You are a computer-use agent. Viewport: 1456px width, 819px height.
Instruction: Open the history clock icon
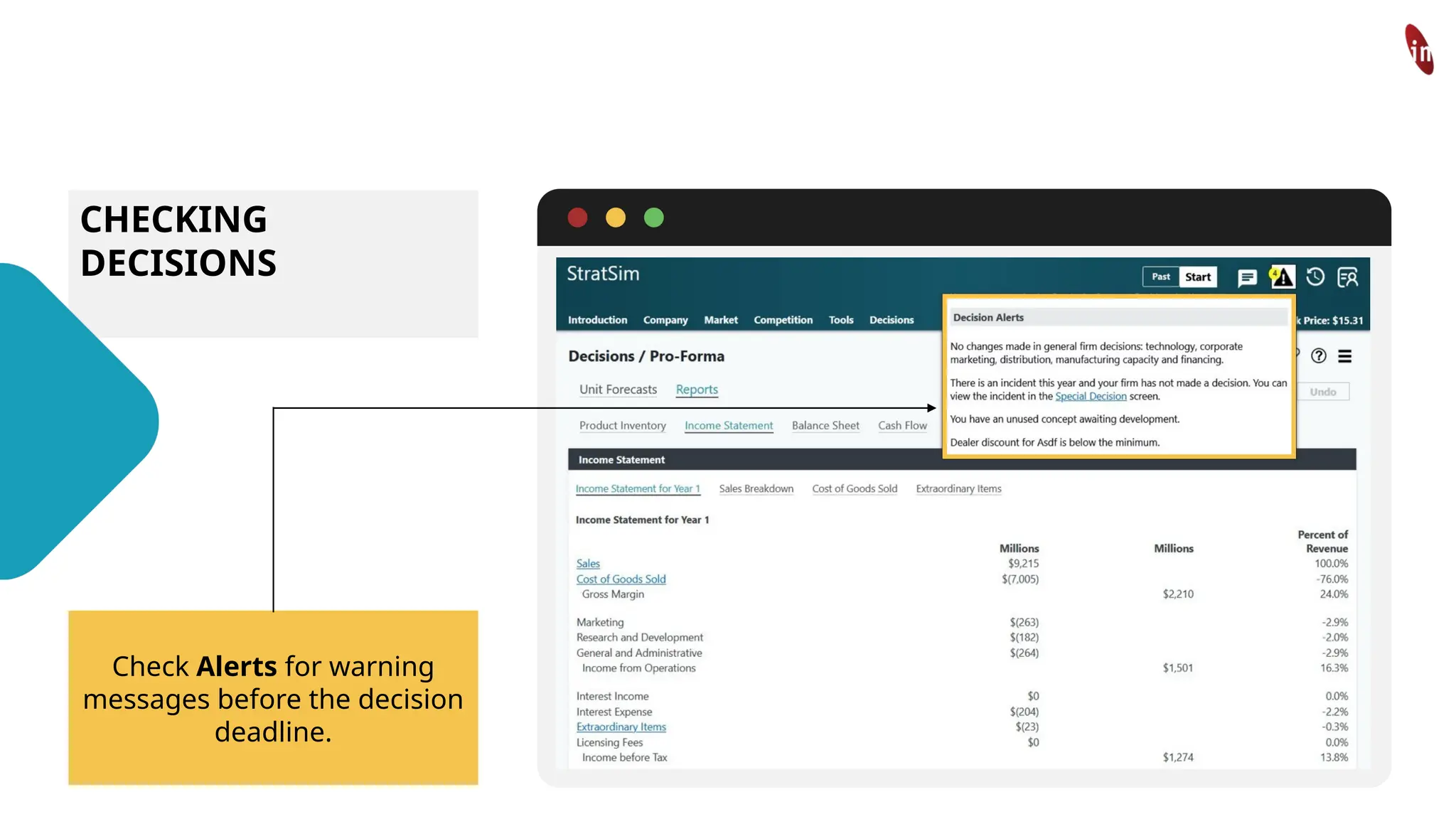[x=1315, y=277]
